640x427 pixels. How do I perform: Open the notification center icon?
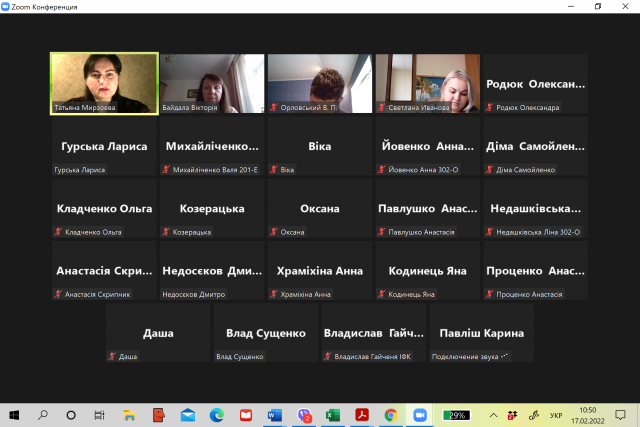click(620, 416)
